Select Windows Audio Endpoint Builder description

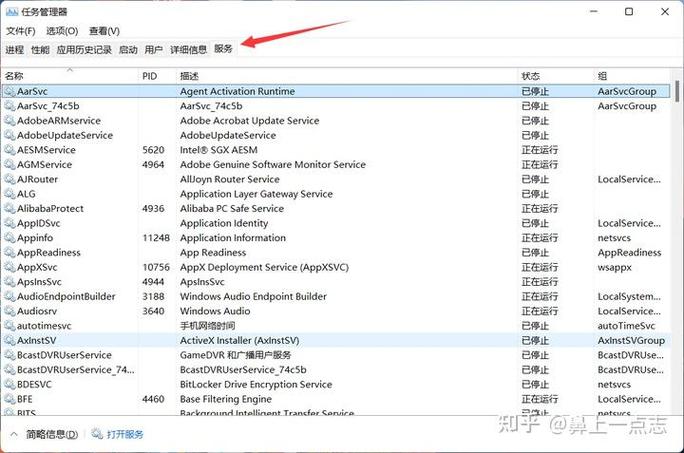click(253, 296)
